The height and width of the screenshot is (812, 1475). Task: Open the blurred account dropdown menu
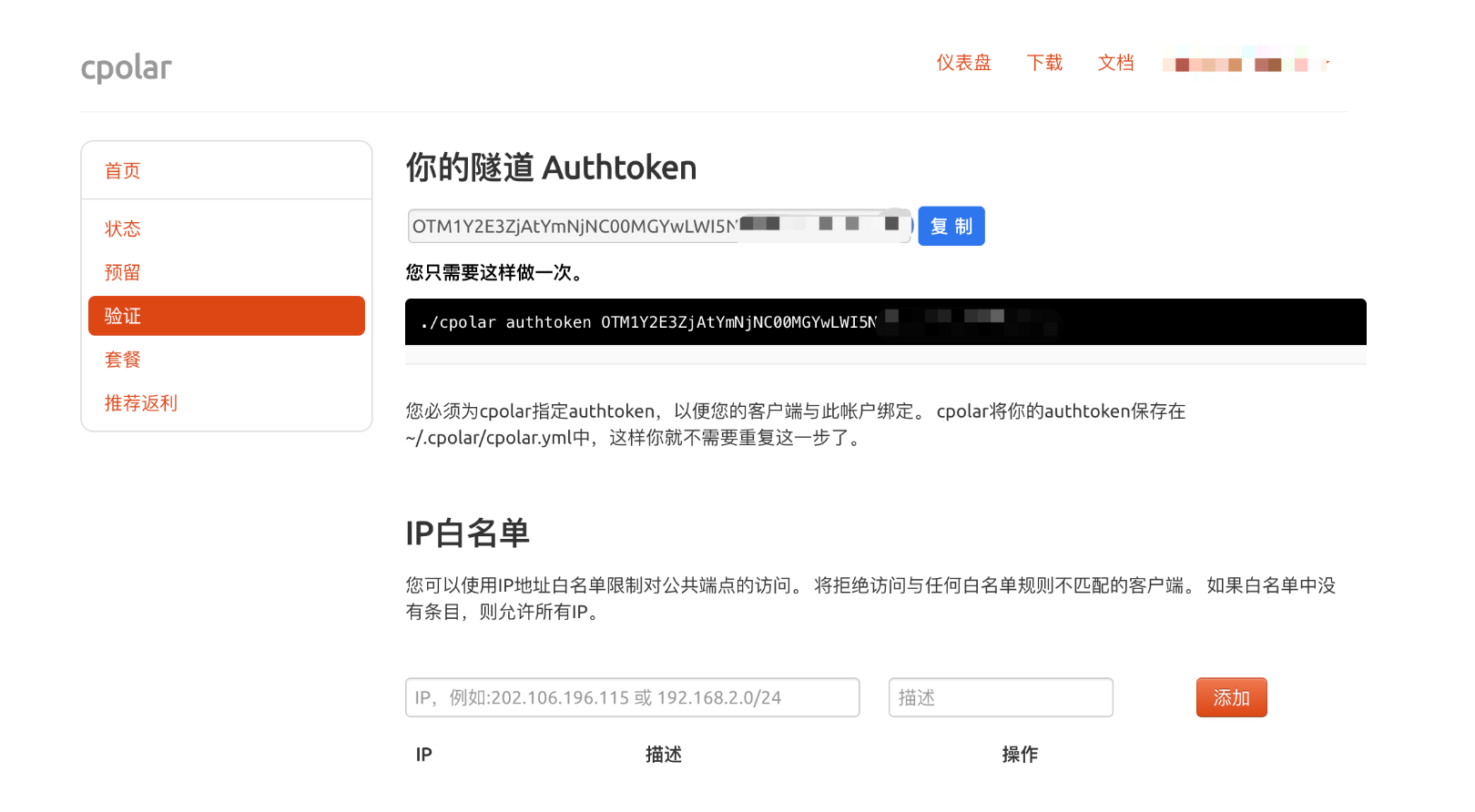pyautogui.click(x=1246, y=64)
